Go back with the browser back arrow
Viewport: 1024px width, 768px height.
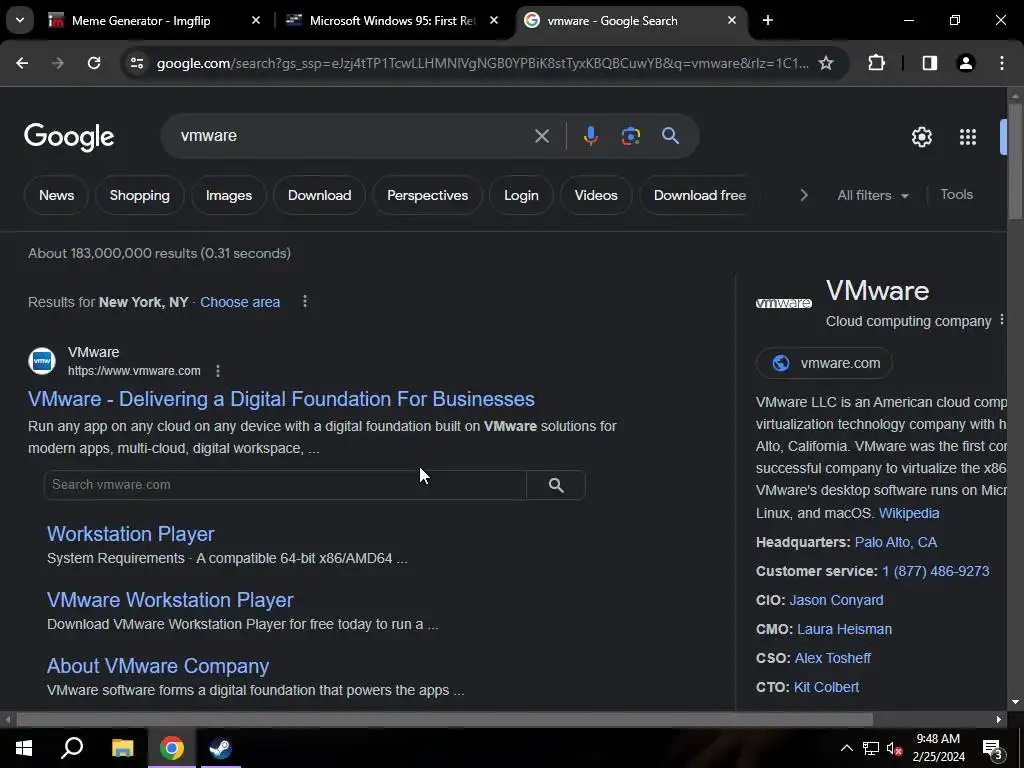[x=22, y=63]
